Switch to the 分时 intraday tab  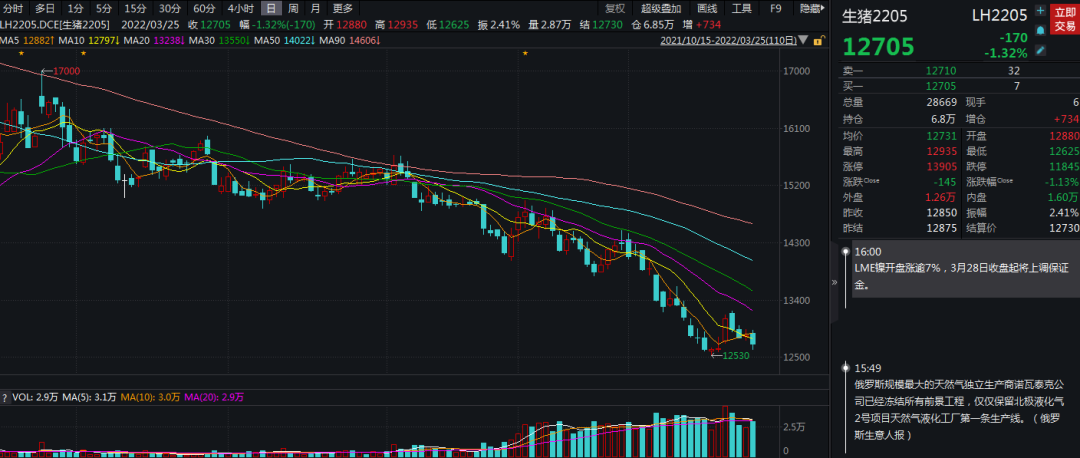point(13,9)
